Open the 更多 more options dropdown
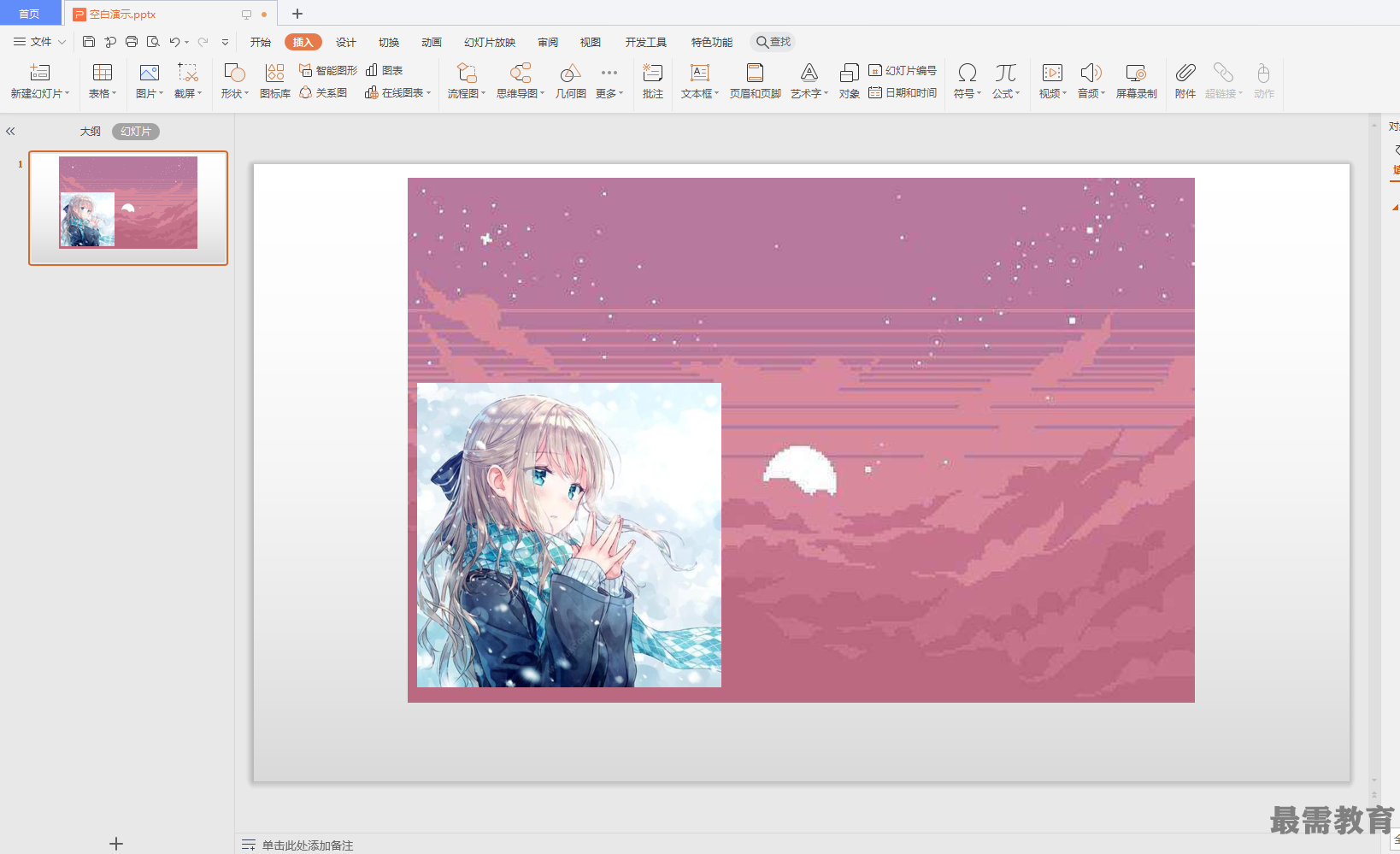 [609, 81]
